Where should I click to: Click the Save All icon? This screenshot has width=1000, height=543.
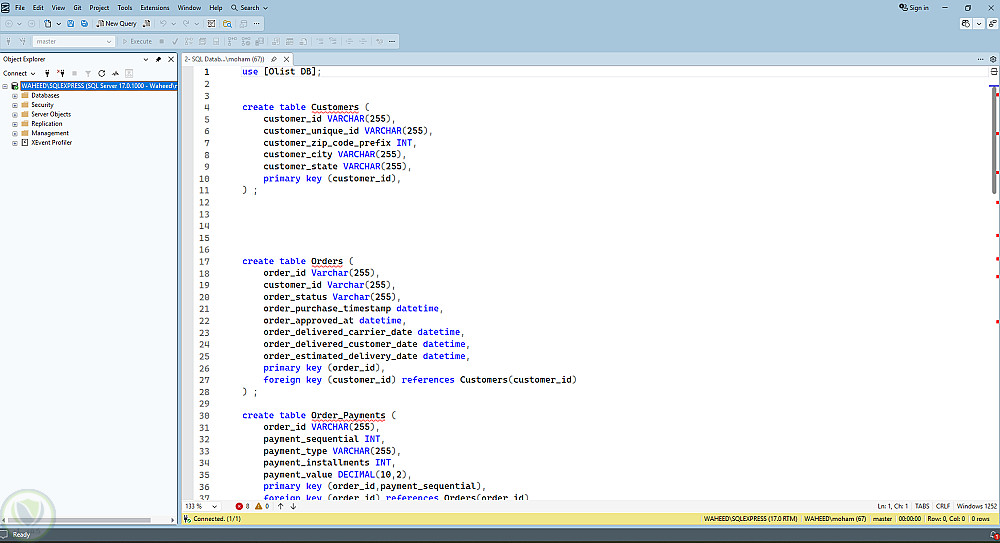coord(84,24)
